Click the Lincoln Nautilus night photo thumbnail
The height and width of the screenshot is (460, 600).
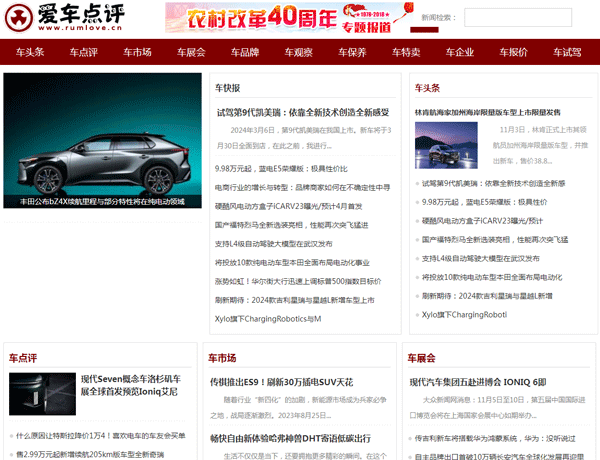click(x=446, y=145)
